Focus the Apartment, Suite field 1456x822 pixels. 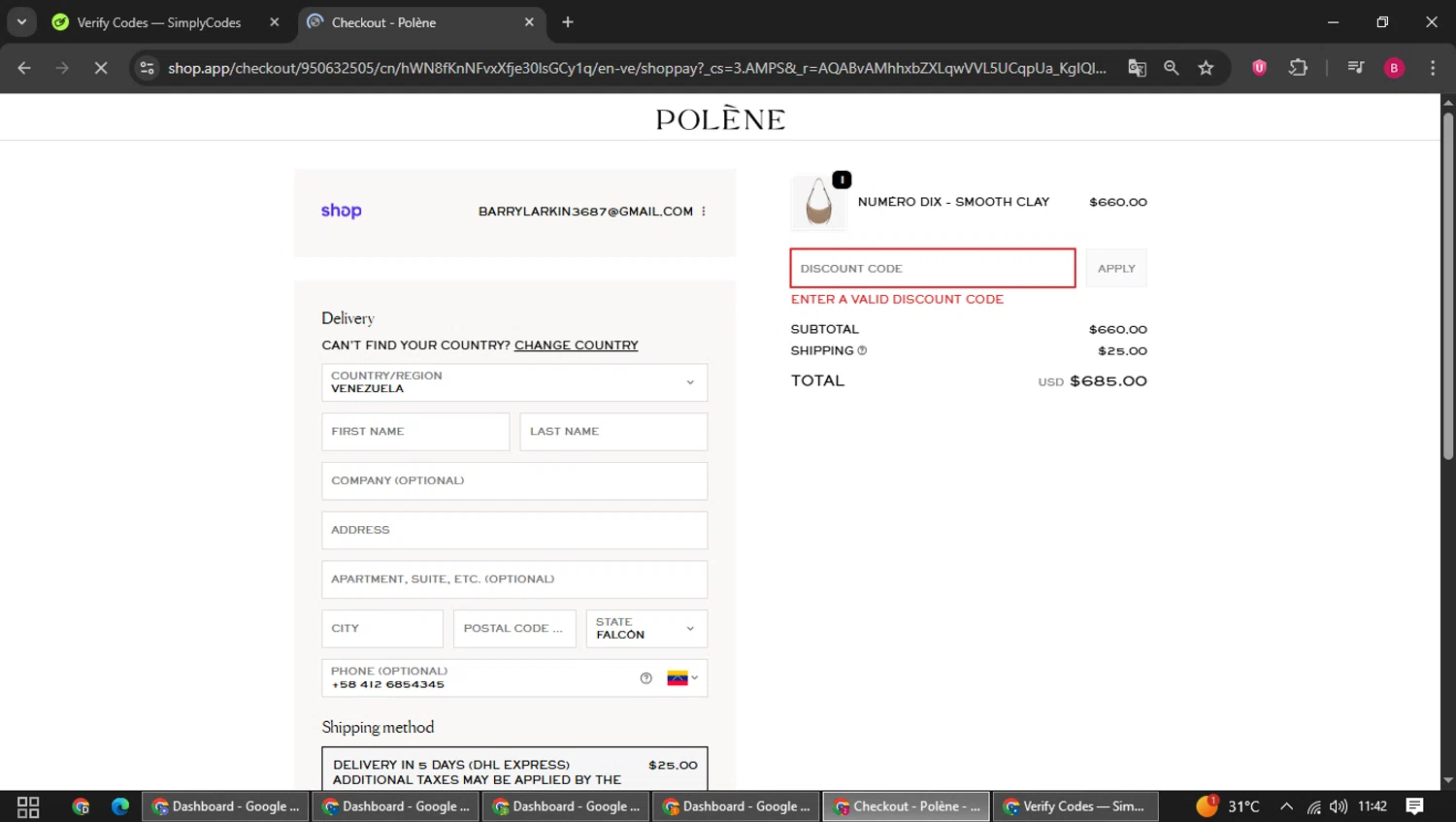tap(514, 579)
